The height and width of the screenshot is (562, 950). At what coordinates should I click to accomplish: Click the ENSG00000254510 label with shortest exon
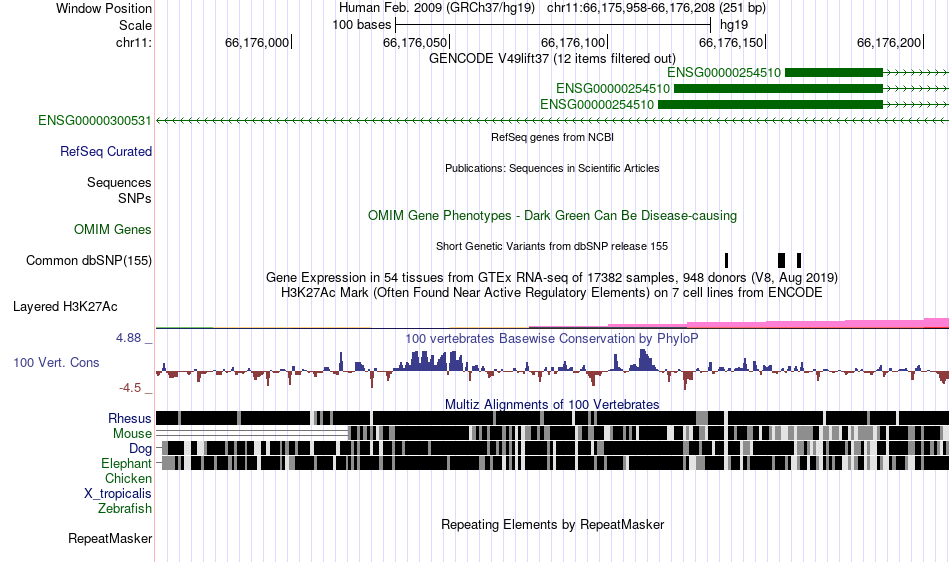[x=724, y=73]
